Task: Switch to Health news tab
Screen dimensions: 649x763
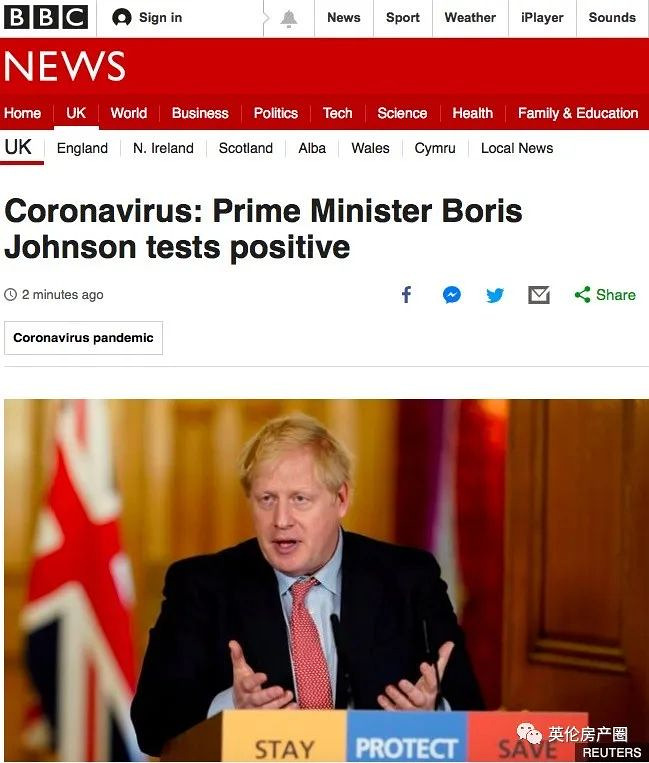Action: [472, 113]
